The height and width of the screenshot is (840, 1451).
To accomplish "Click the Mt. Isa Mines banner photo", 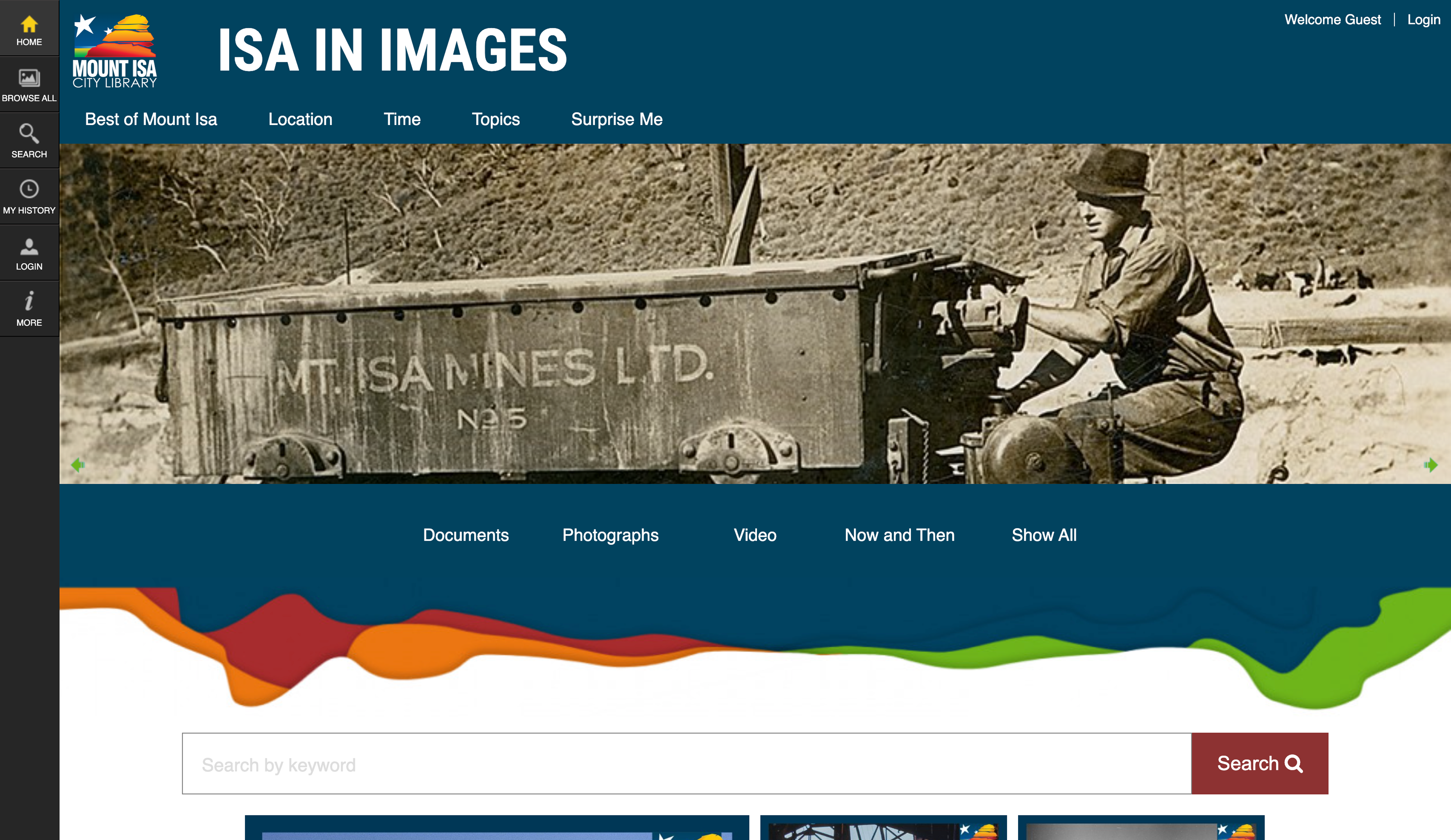I will coord(755,314).
